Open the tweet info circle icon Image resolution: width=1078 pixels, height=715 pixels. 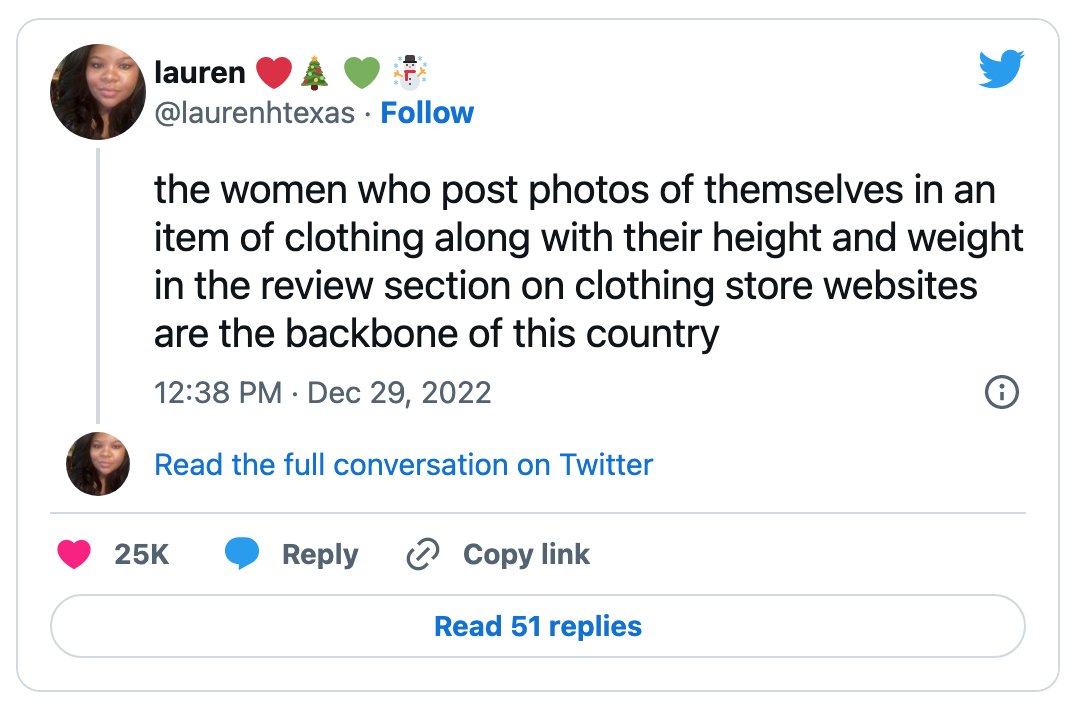coord(1002,393)
